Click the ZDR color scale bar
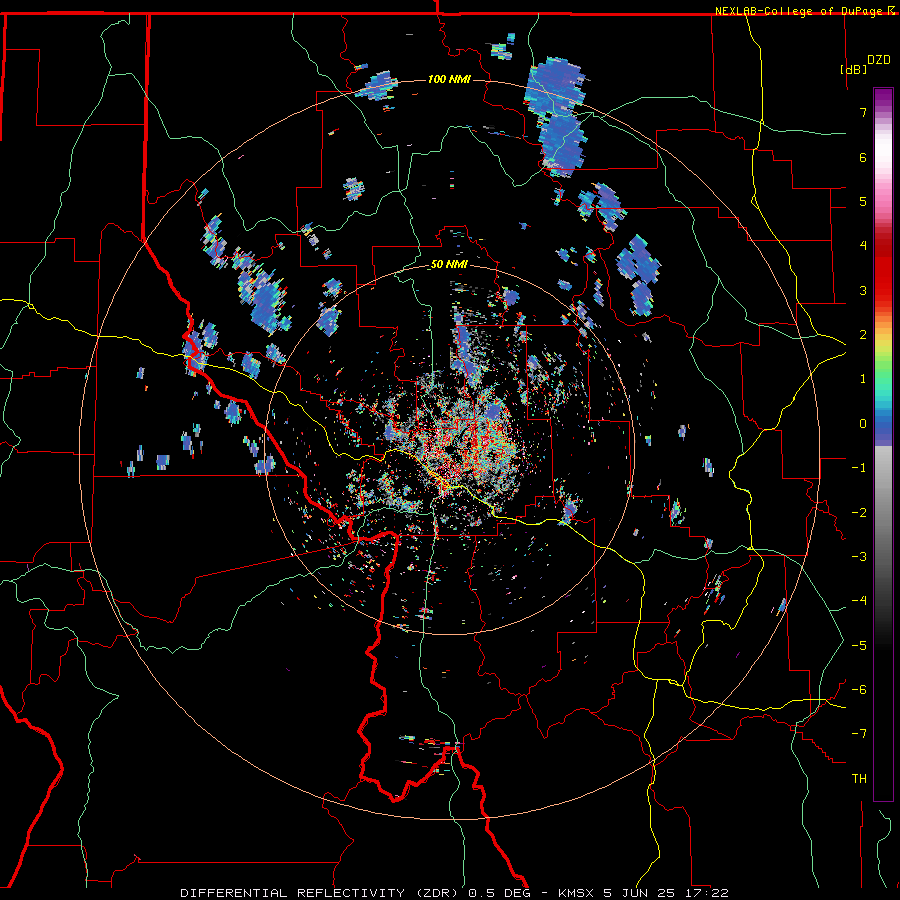Viewport: 900px width, 900px height. point(883,444)
